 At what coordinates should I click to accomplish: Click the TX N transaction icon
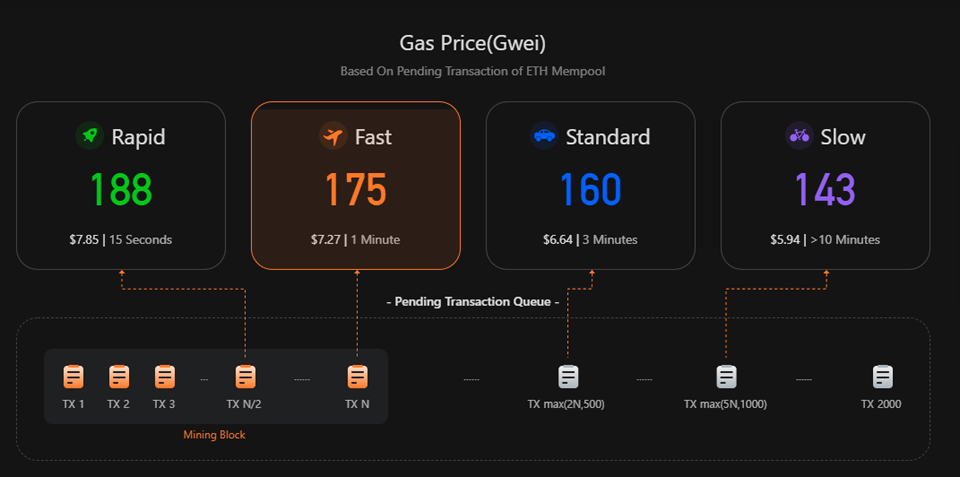pos(357,377)
